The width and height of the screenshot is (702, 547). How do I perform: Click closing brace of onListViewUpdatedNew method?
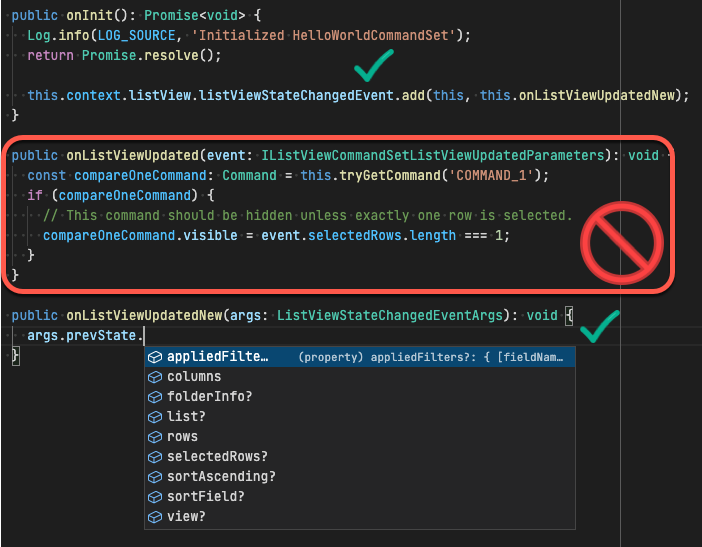[15, 356]
